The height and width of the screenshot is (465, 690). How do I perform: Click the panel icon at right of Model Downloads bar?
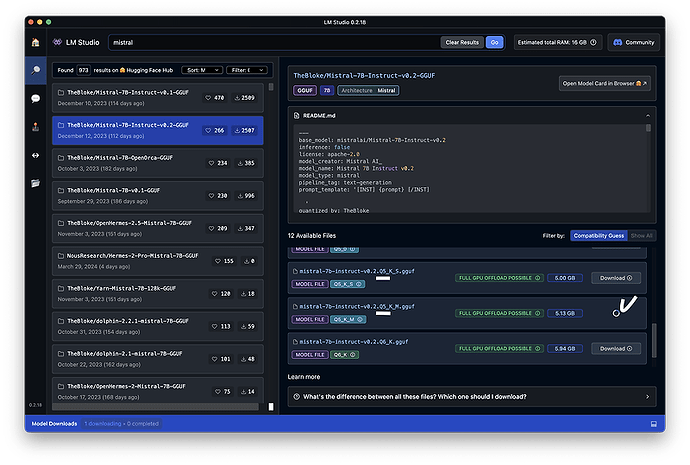pos(653,424)
